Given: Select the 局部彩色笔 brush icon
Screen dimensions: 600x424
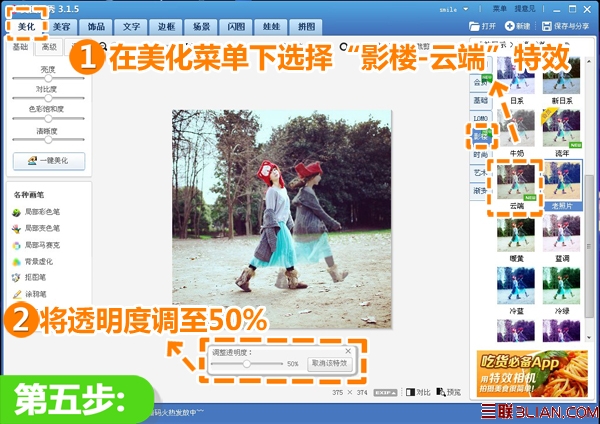Looking at the screenshot, I should [x=16, y=212].
